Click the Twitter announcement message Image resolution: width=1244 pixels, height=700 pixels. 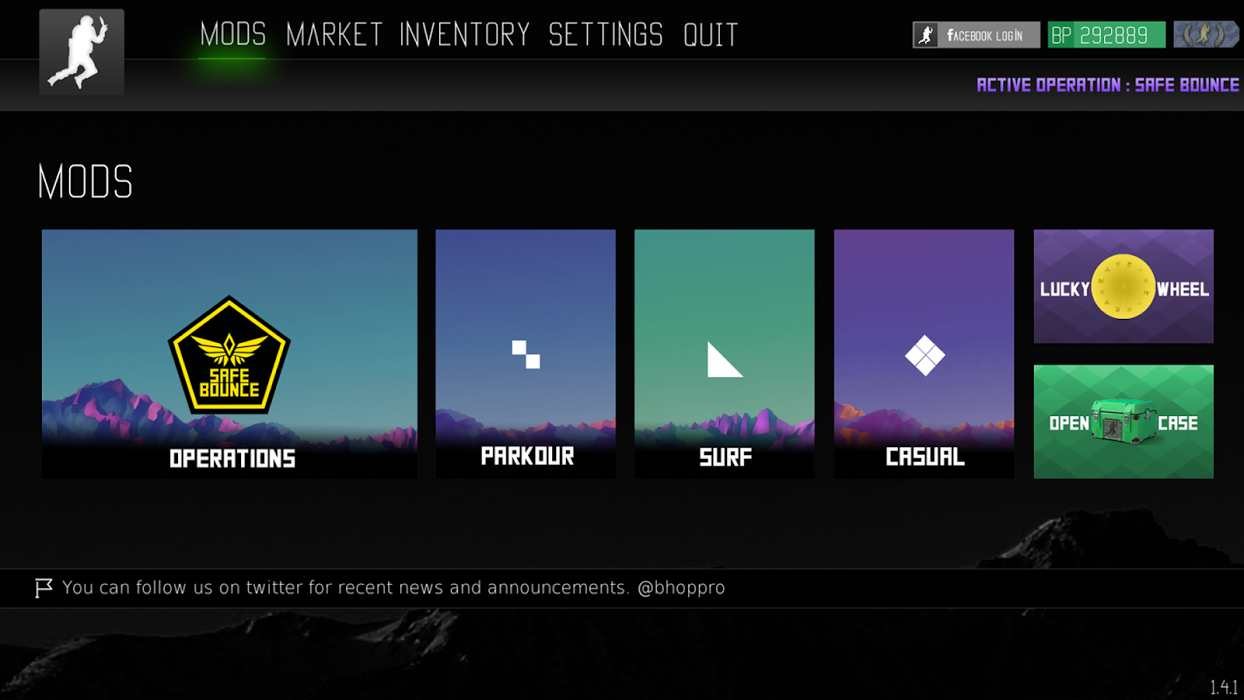click(x=393, y=588)
